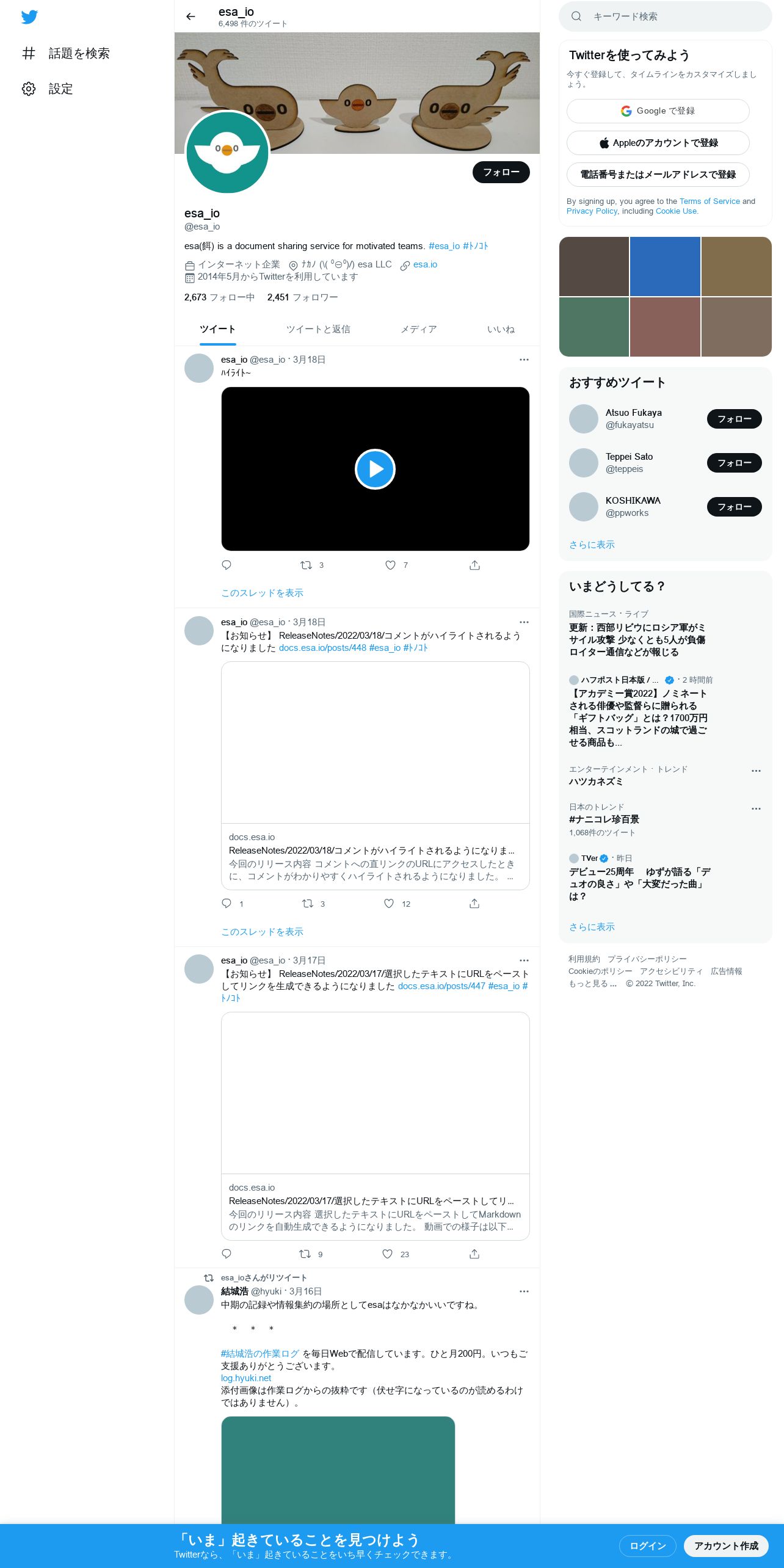784x1568 pixels.
Task: Go back with the arrow icon
Action: pos(191,16)
